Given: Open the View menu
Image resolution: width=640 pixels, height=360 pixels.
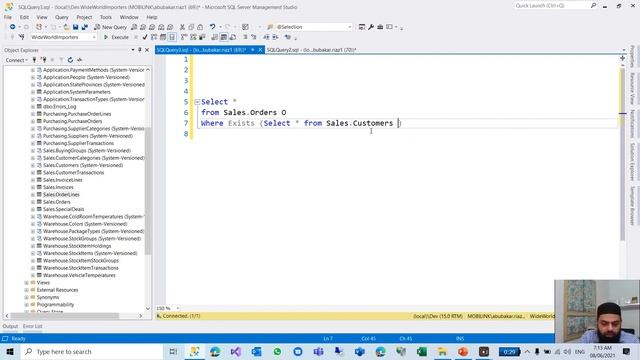Looking at the screenshot, I should coord(42,17).
